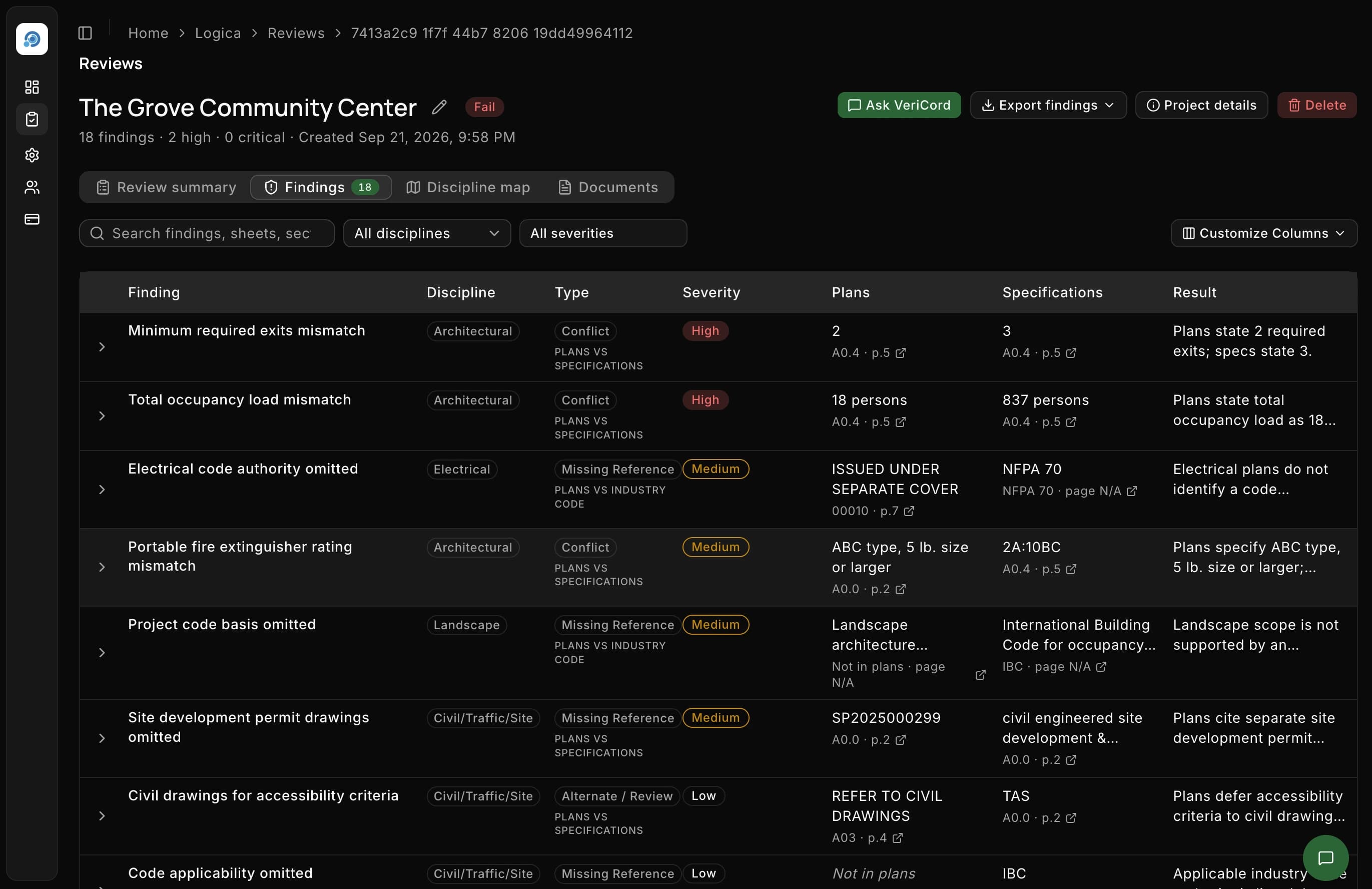The image size is (1372, 889).
Task: Expand Total occupancy load mismatch row
Action: tap(102, 416)
